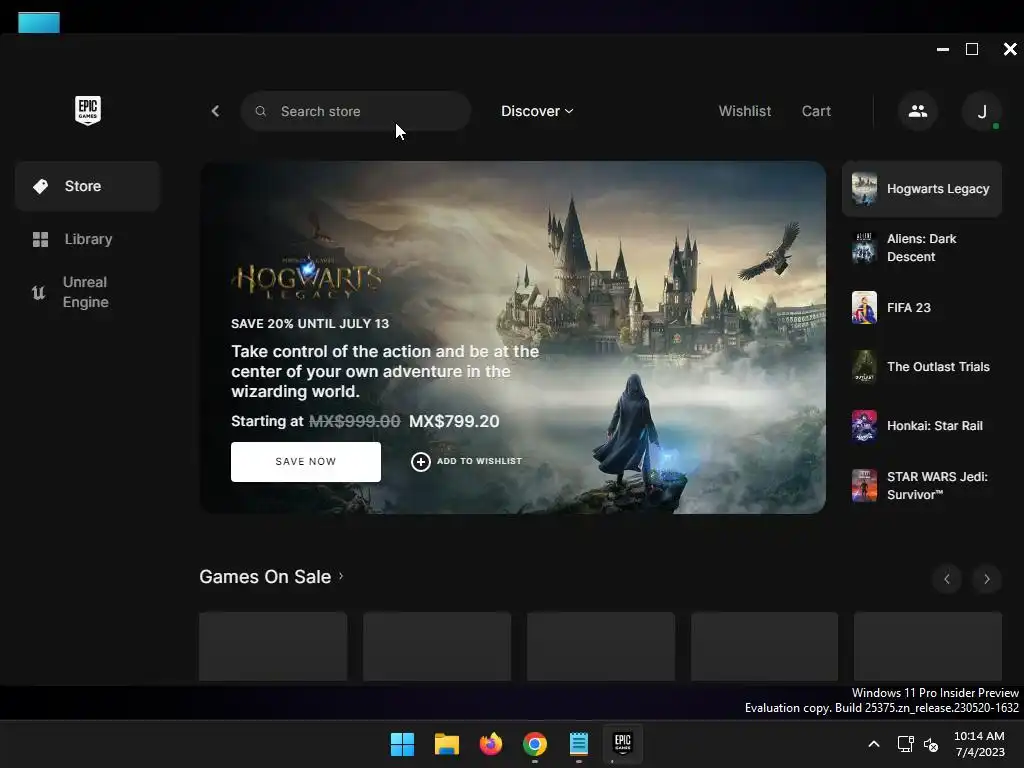This screenshot has height=768, width=1024.
Task: Open Notepad from the taskbar
Action: coord(579,744)
